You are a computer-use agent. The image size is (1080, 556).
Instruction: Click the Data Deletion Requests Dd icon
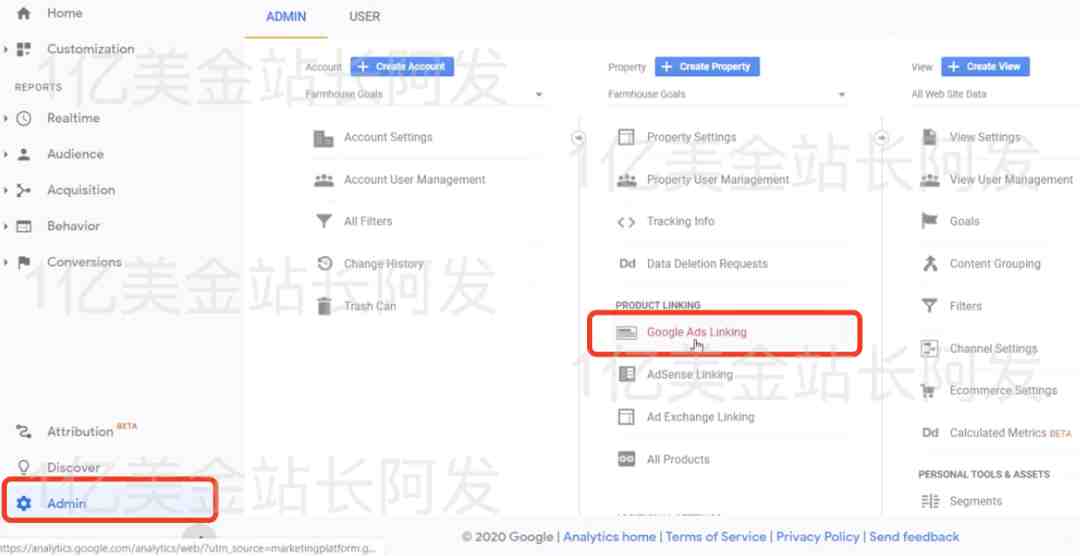click(627, 264)
